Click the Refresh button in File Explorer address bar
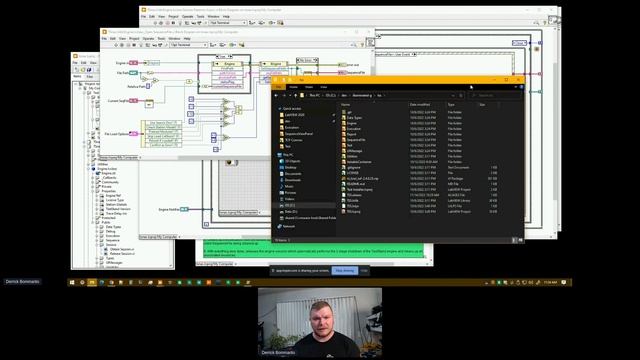 tap(461, 95)
